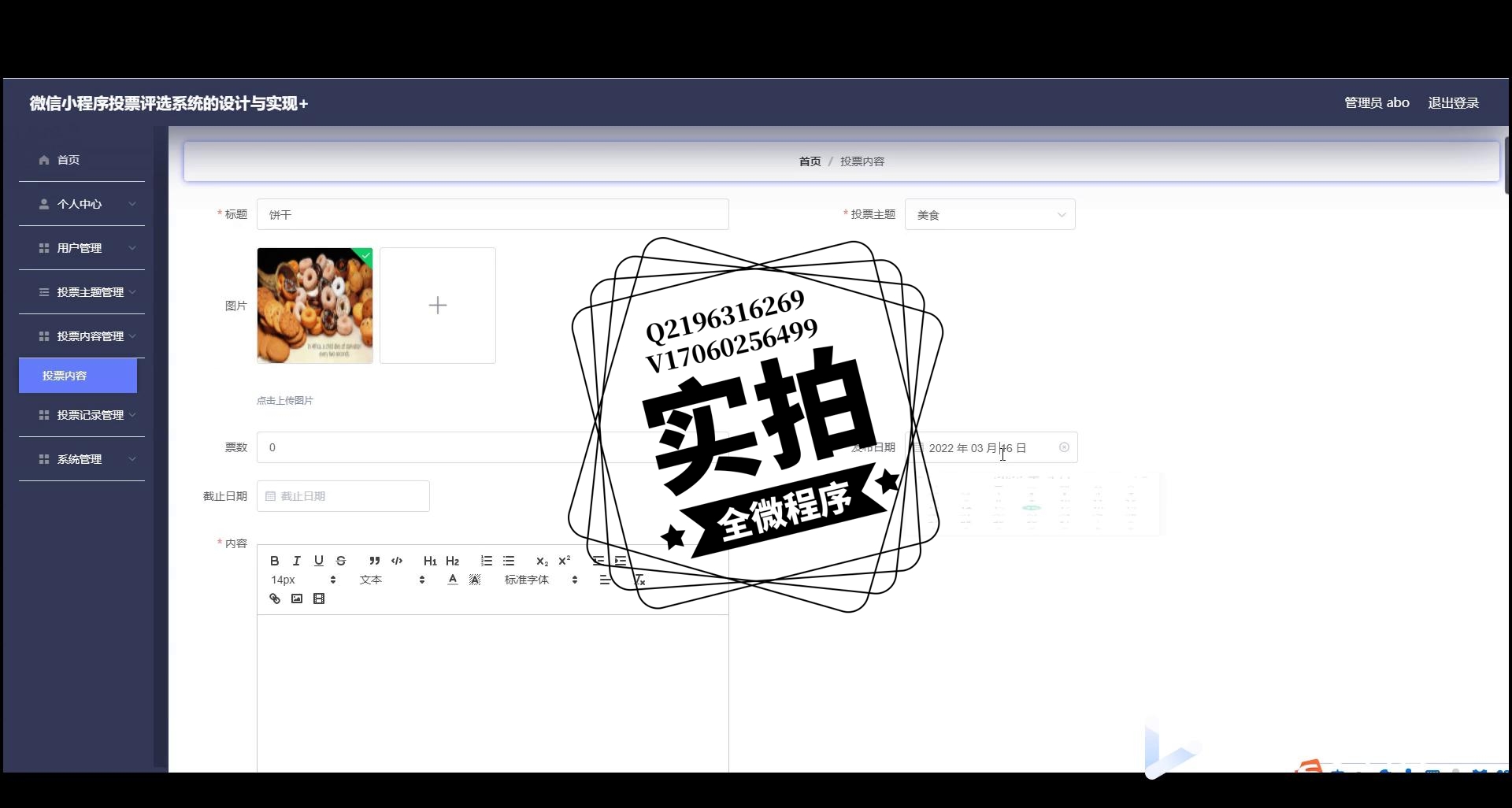Apply Heading 1 style

430,561
